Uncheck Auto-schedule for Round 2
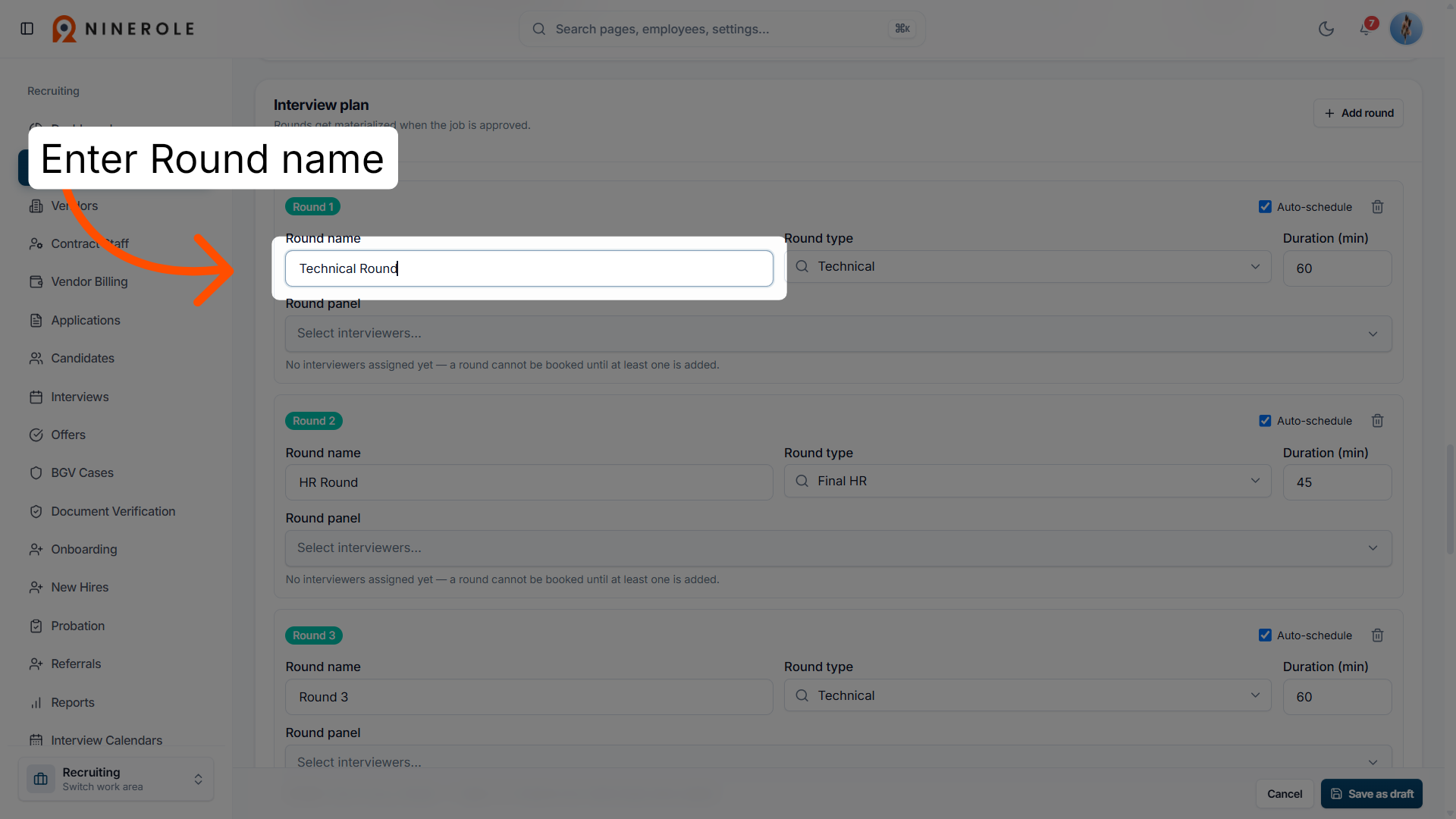Viewport: 1456px width, 819px height. 1265,421
